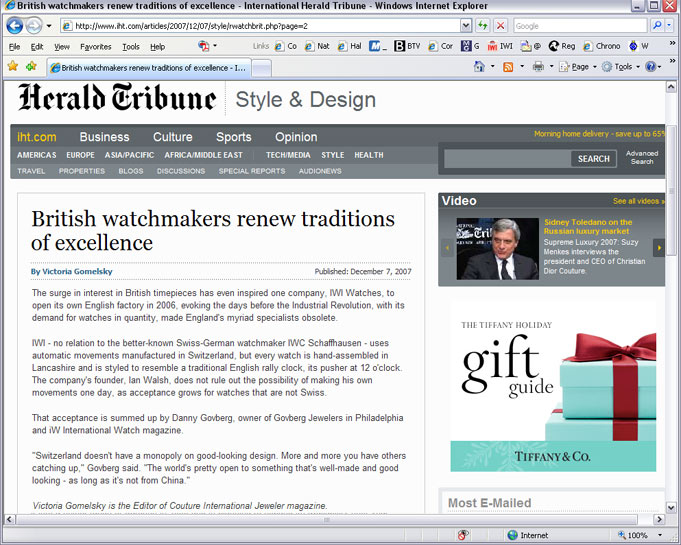Open the Sports section

click(234, 137)
